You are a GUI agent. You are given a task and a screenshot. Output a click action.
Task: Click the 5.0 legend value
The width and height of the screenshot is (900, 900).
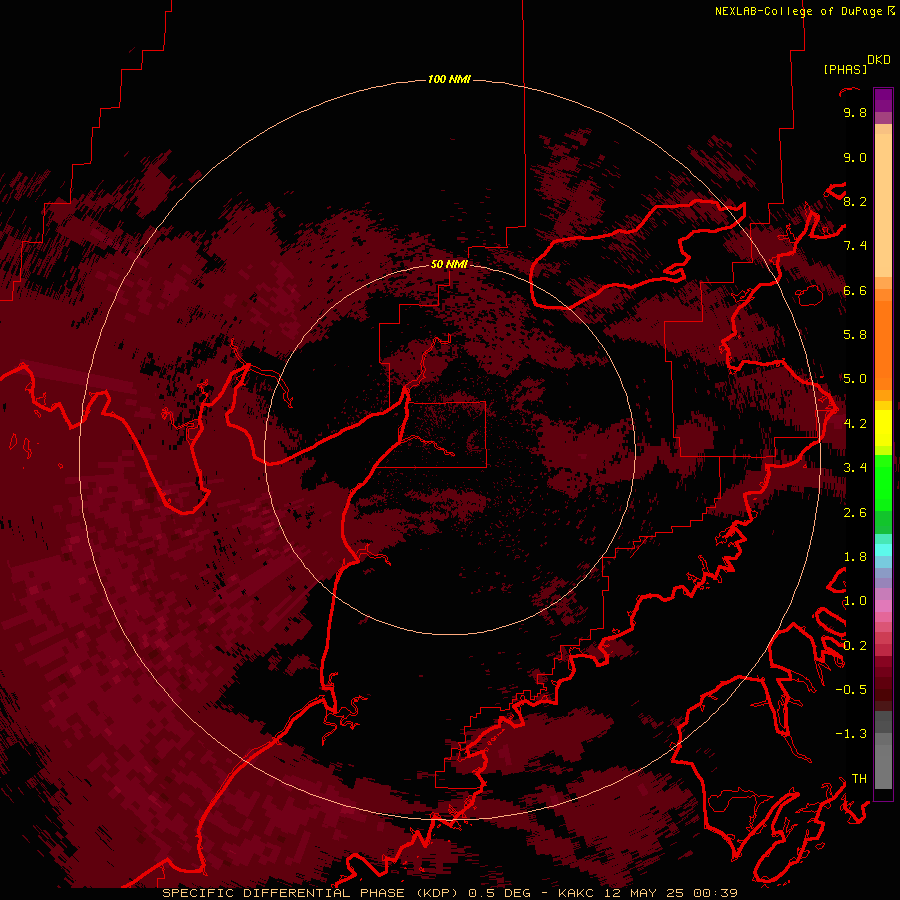855,379
